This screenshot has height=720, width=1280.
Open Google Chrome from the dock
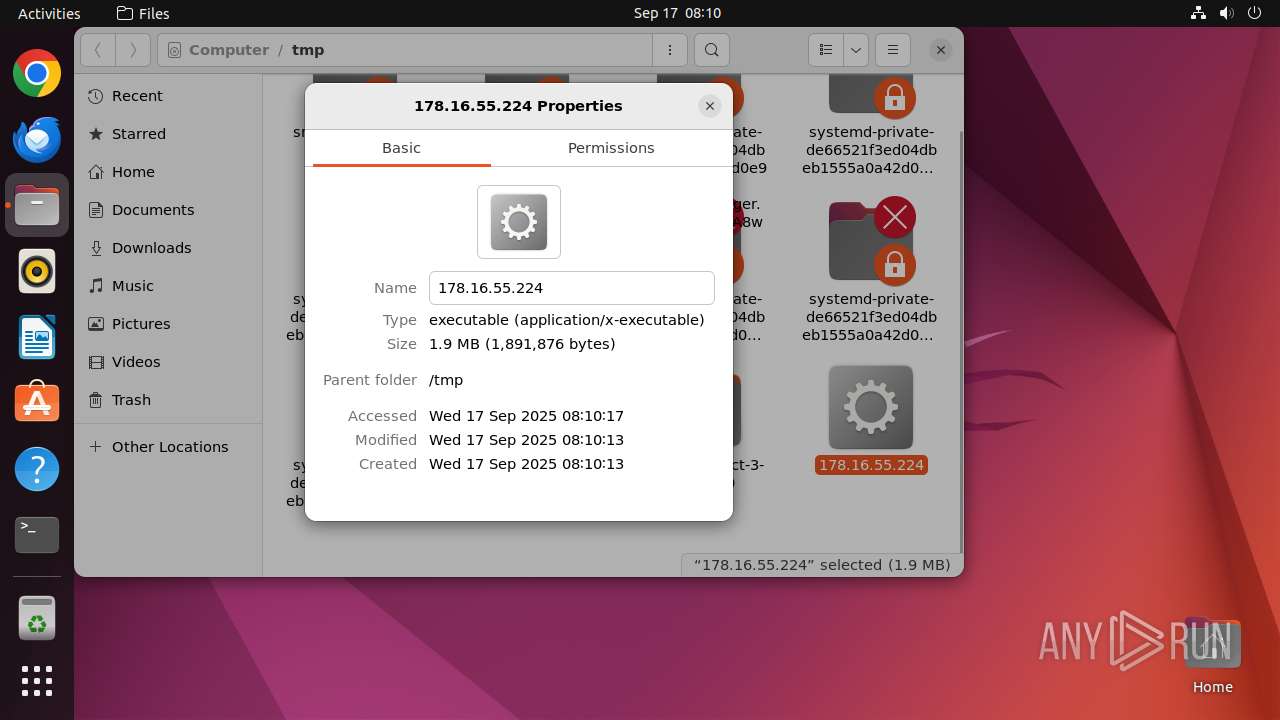[37, 73]
